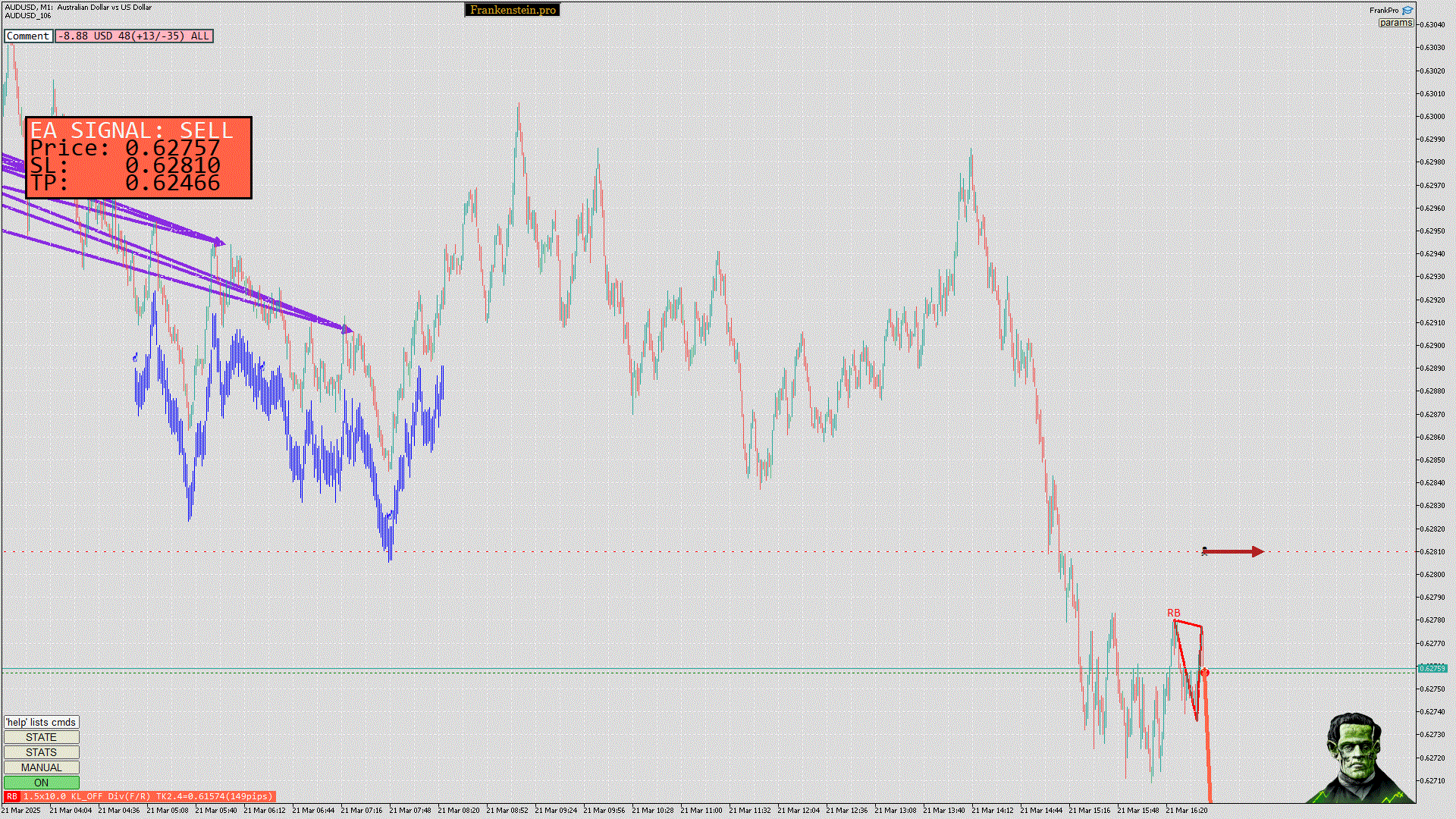Click the red RB pattern label on chart
1456x819 pixels.
click(1173, 613)
